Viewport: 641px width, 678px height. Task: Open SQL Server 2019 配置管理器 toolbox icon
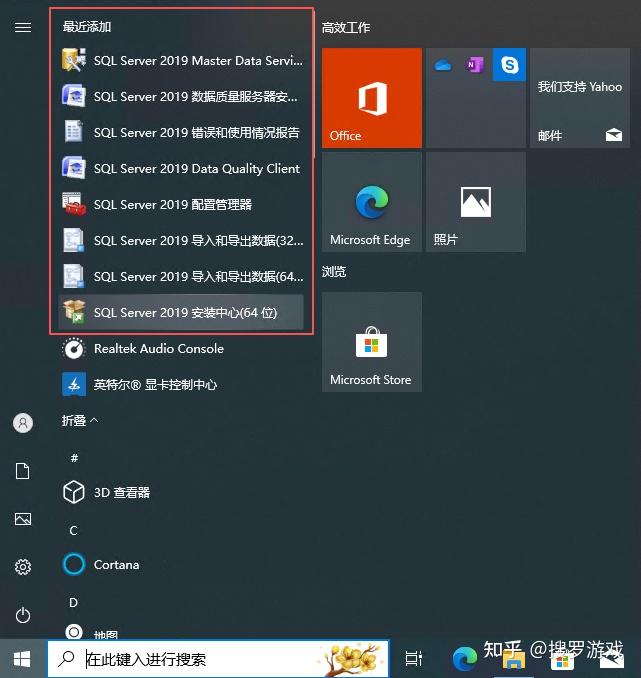[x=74, y=204]
